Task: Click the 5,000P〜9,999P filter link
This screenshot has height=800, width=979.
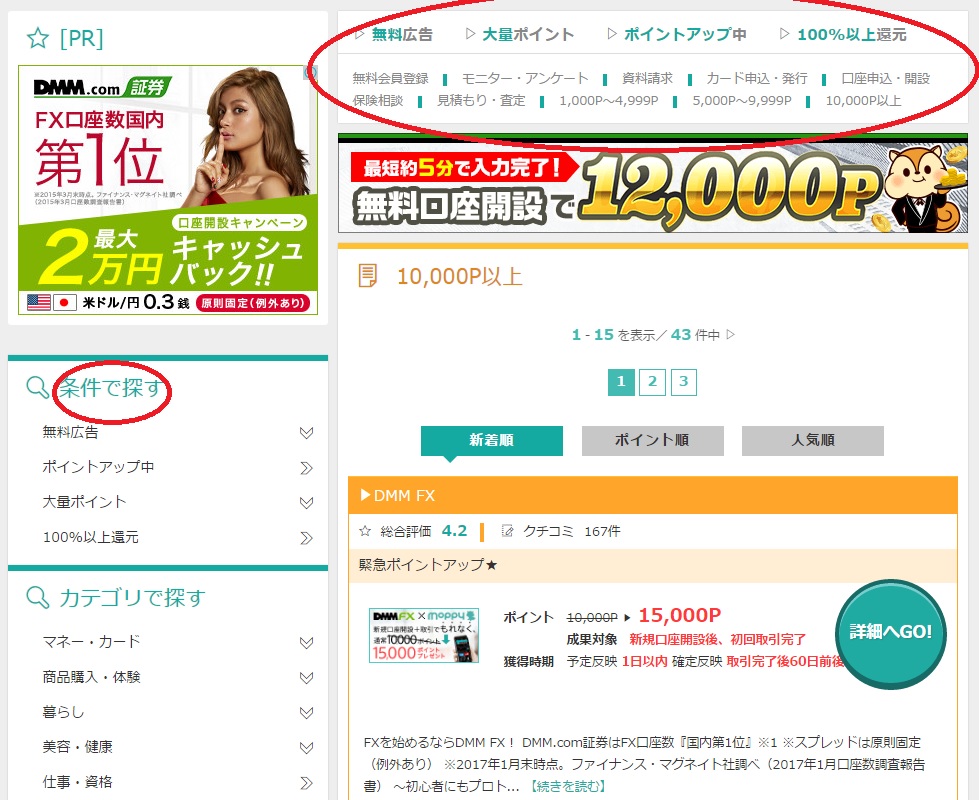Action: pyautogui.click(x=742, y=101)
